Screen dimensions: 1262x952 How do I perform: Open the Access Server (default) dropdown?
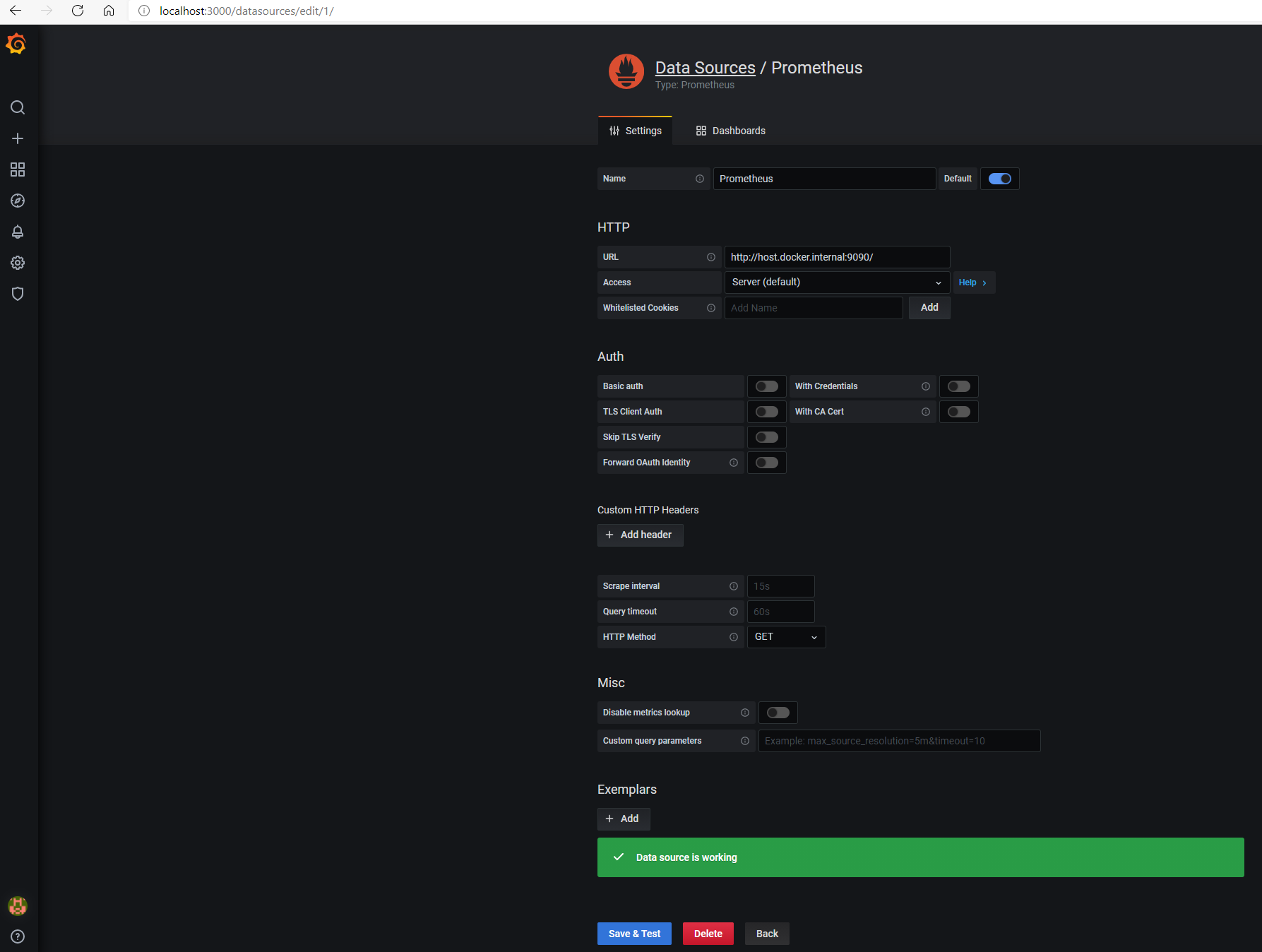pyautogui.click(x=837, y=282)
